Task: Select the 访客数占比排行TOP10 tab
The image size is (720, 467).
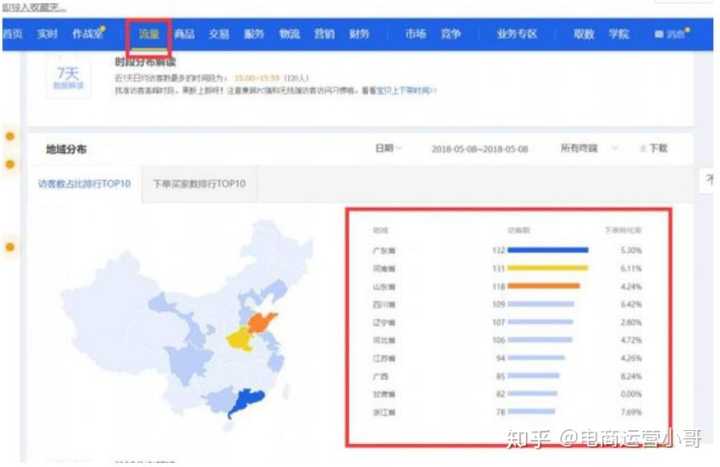Action: point(85,184)
